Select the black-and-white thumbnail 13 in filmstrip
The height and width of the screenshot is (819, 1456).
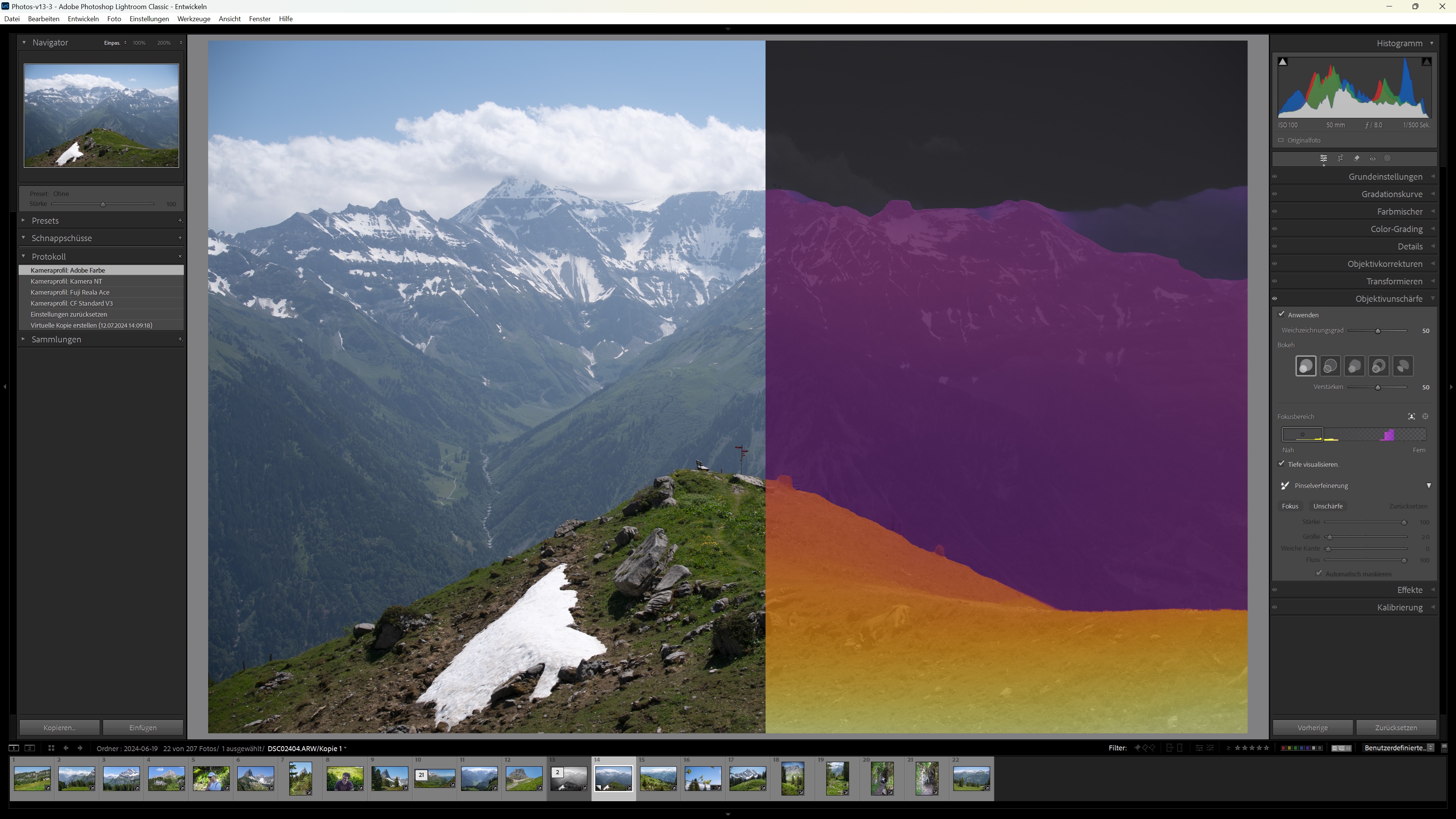(x=569, y=779)
